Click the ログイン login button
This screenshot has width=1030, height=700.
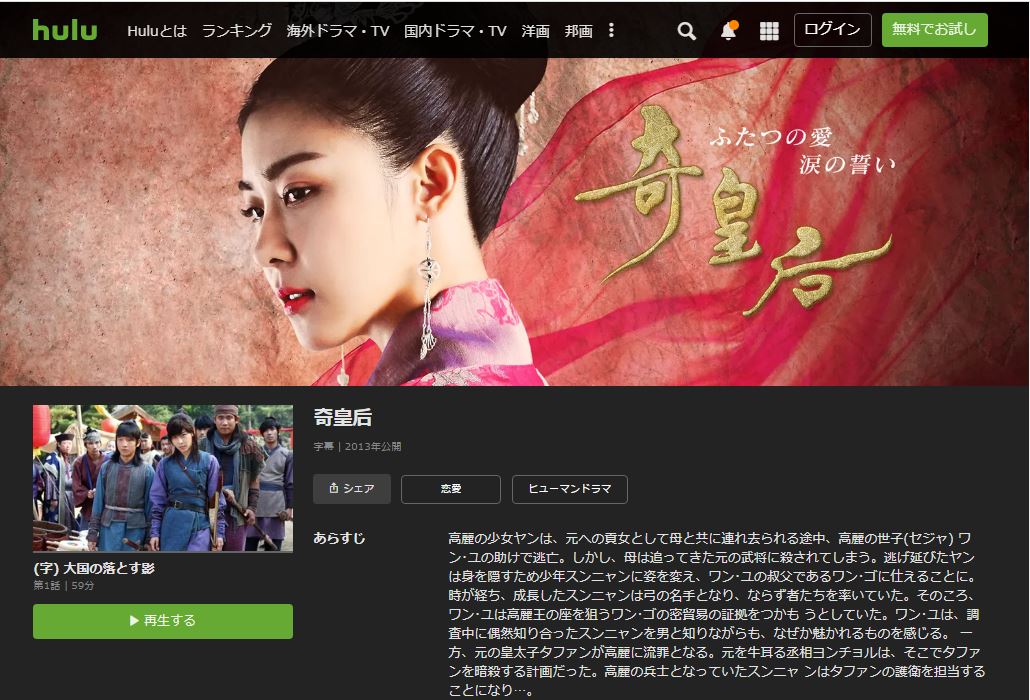[832, 30]
